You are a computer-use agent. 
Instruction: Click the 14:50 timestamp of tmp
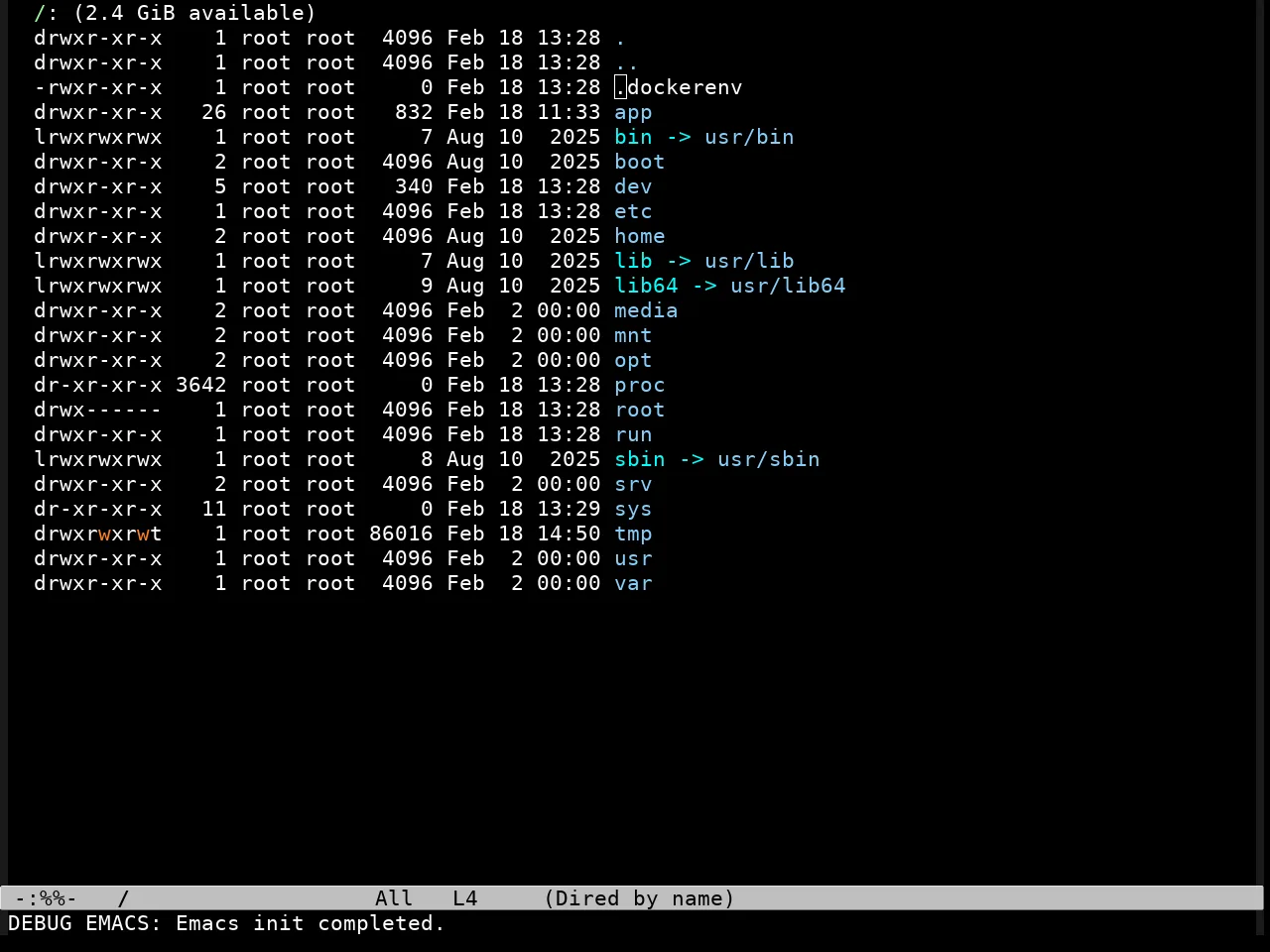point(569,534)
